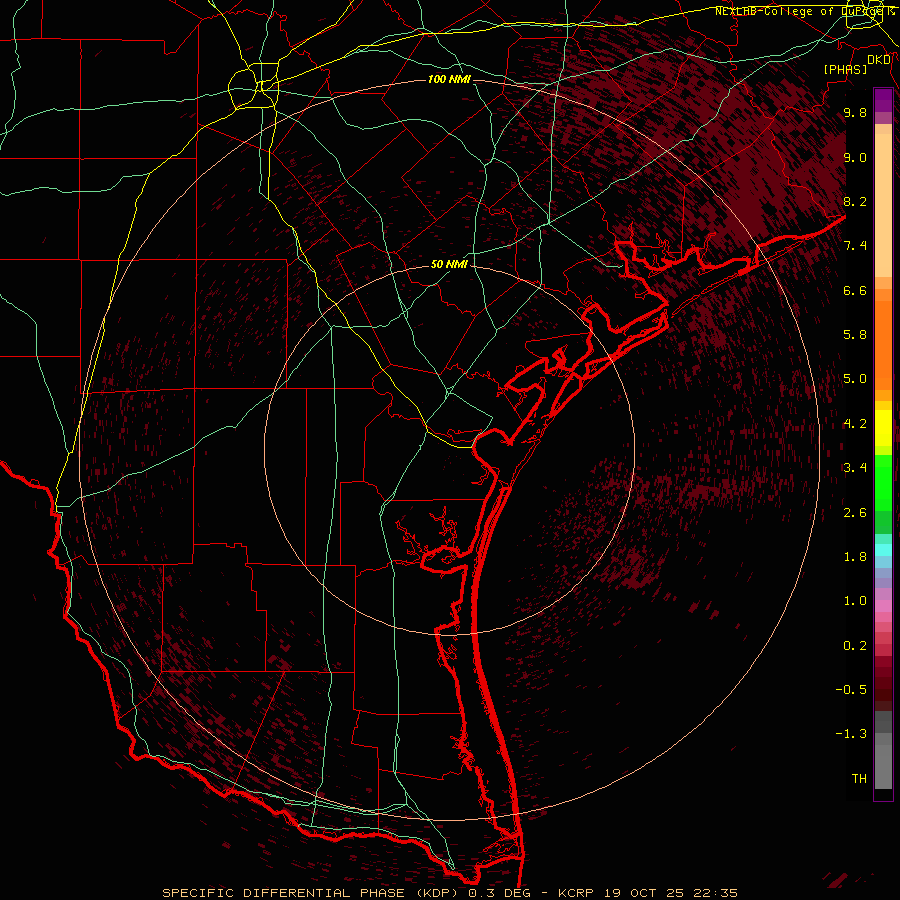Click the 0.2 value on color scale
The image size is (900, 900).
(855, 646)
